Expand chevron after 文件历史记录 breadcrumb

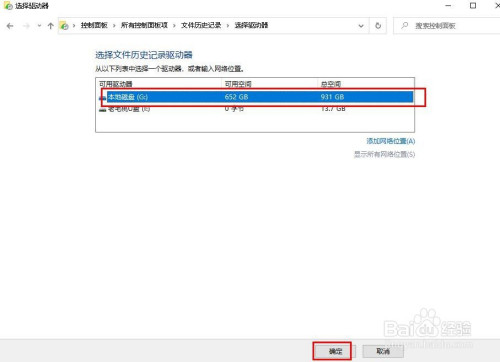pyautogui.click(x=228, y=26)
